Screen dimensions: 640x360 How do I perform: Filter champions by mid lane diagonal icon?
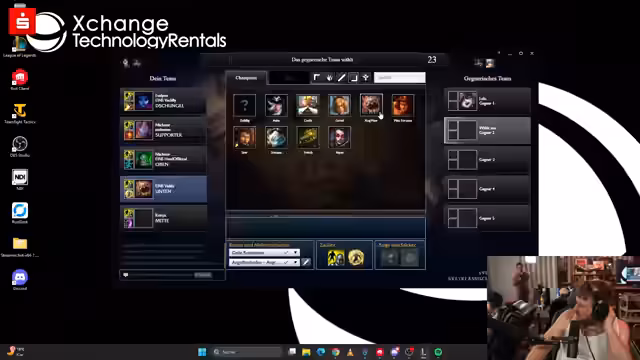pyautogui.click(x=341, y=78)
